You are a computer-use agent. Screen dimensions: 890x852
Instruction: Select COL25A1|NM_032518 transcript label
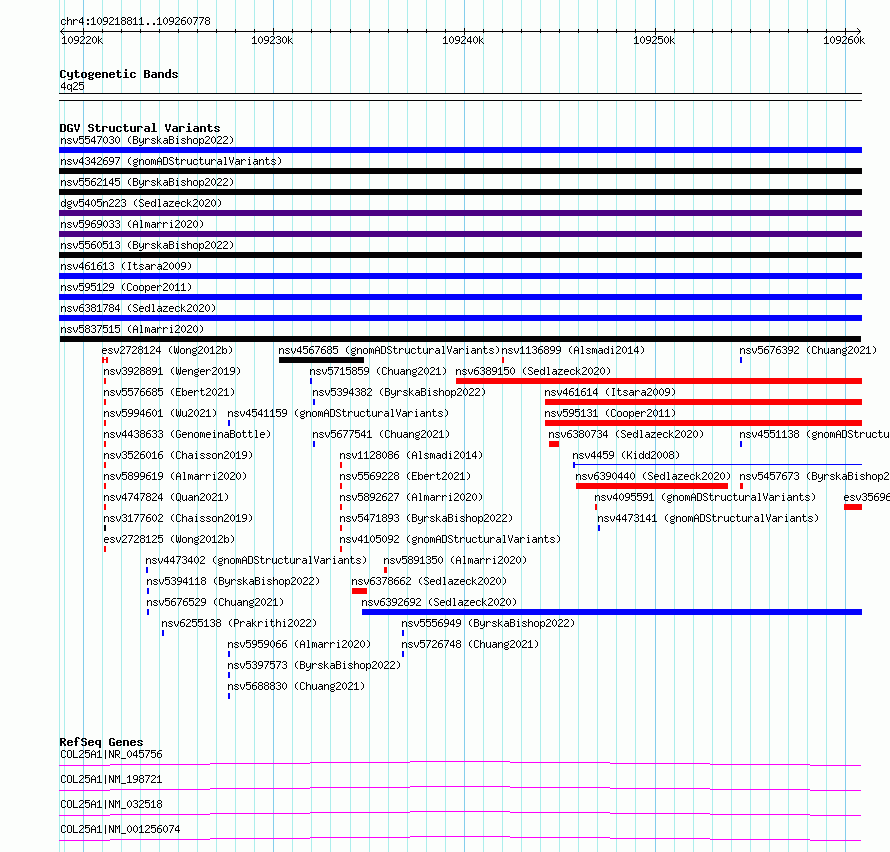tap(111, 804)
